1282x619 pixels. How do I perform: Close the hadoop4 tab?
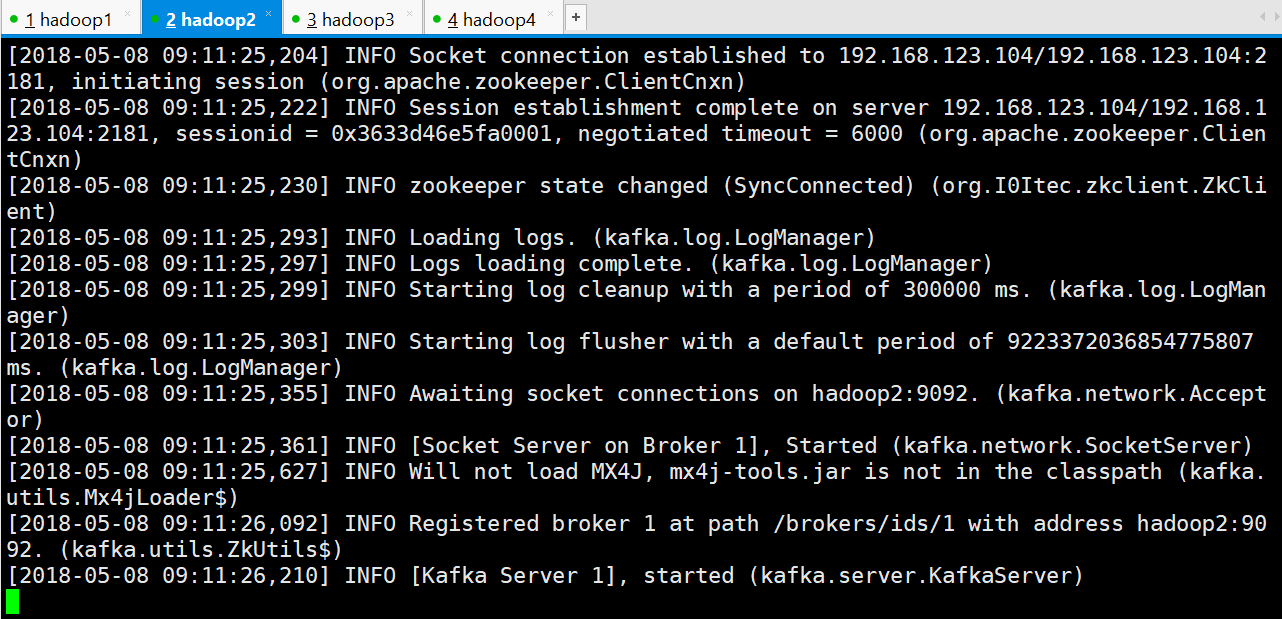coord(550,14)
